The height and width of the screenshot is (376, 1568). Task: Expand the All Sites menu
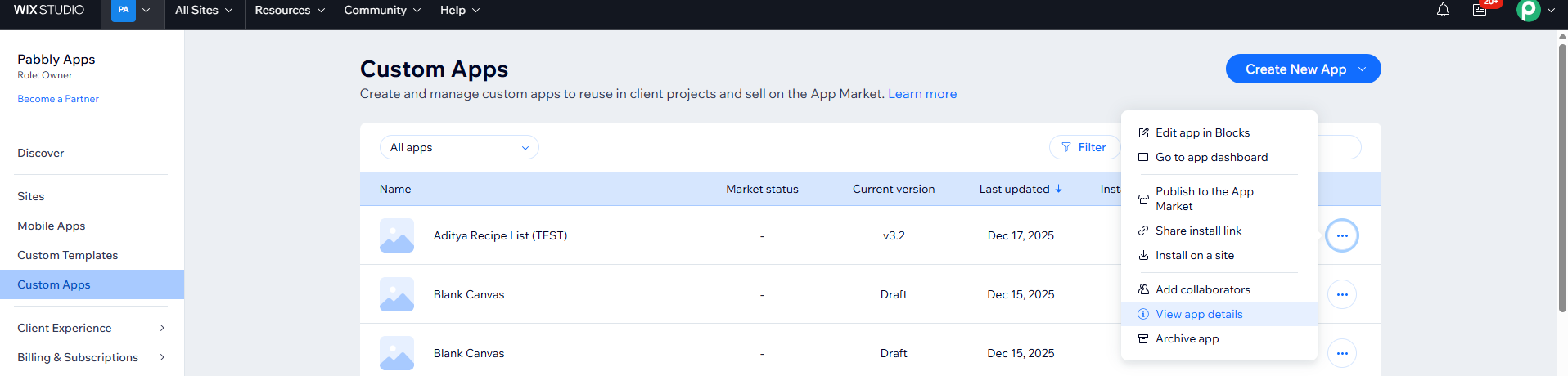(204, 10)
